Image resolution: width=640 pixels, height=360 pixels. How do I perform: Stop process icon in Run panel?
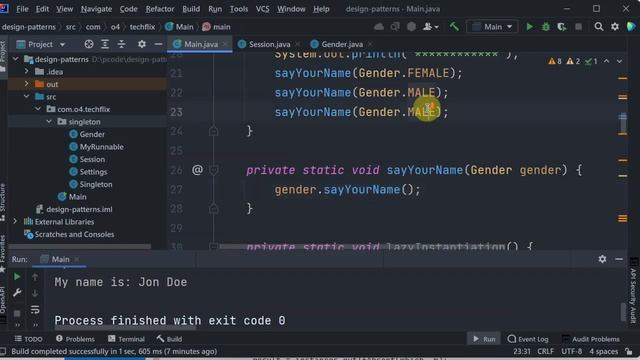[x=17, y=313]
